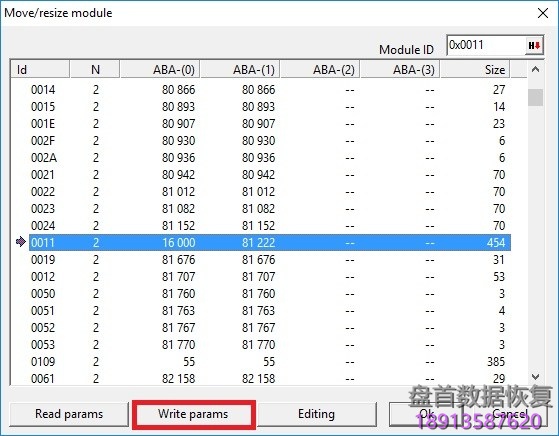Click ABA-(0) value 82 158
Screen dimensions: 559x436
[x=179, y=378]
